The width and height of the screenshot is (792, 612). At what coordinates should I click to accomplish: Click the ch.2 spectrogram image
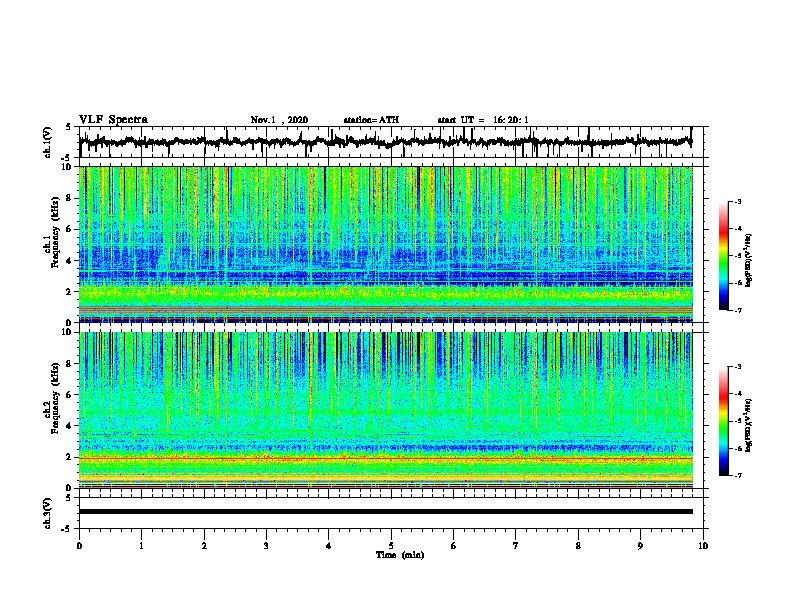(x=386, y=410)
